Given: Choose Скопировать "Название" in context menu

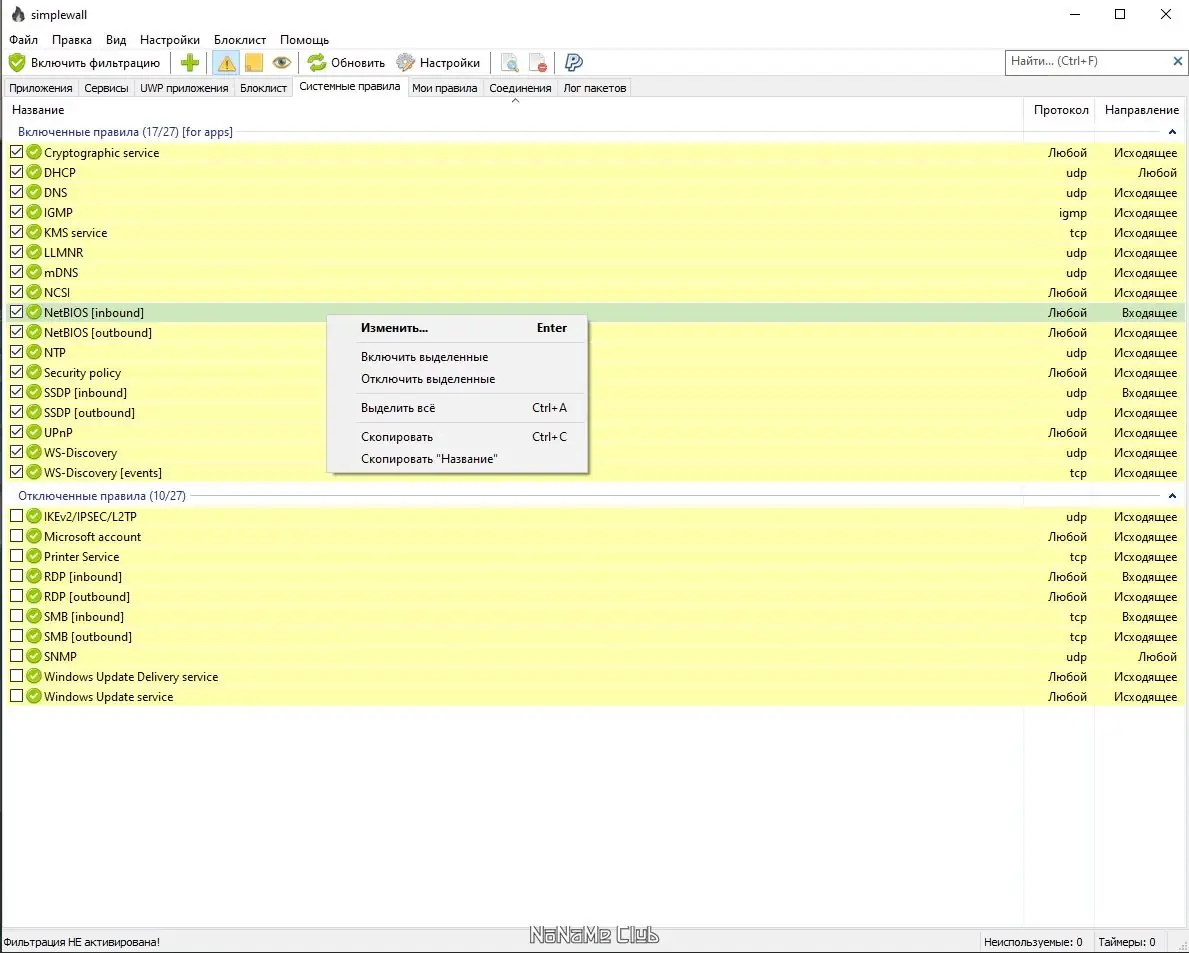Looking at the screenshot, I should [x=457, y=459].
